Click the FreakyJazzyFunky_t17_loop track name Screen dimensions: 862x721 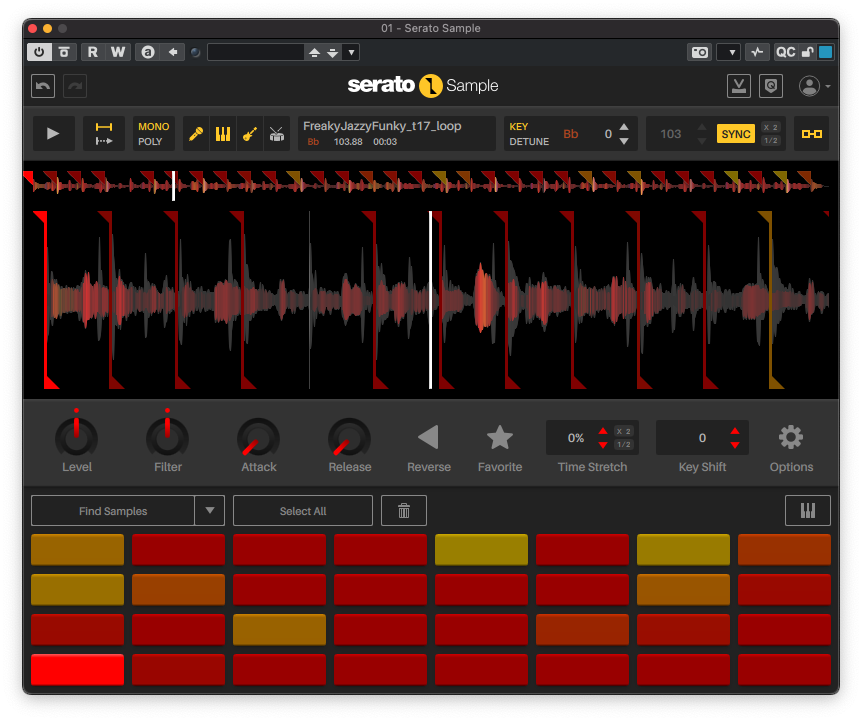coord(382,126)
